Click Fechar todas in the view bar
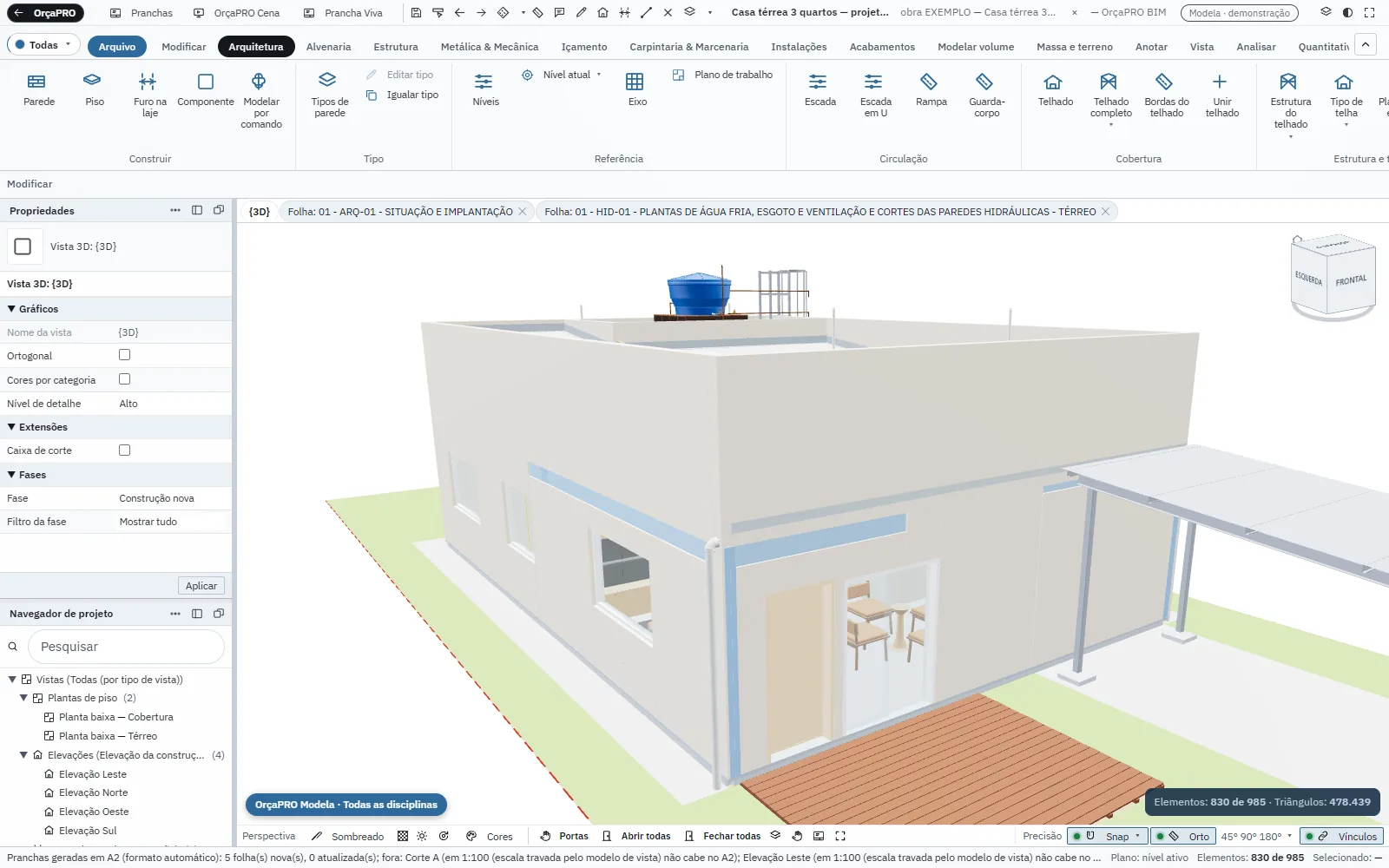1389x868 pixels. pyautogui.click(x=722, y=836)
